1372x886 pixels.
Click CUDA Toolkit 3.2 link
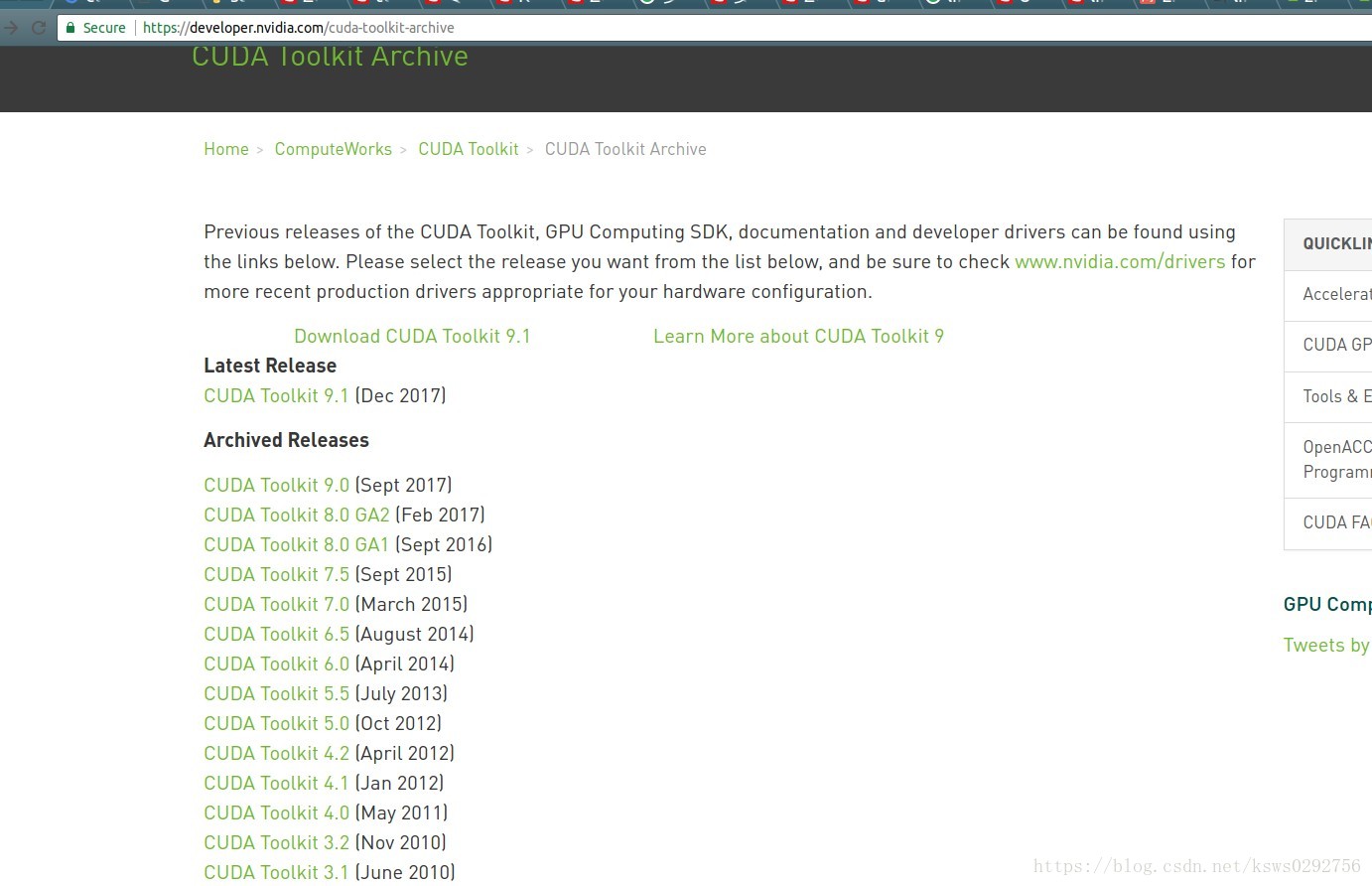point(277,843)
